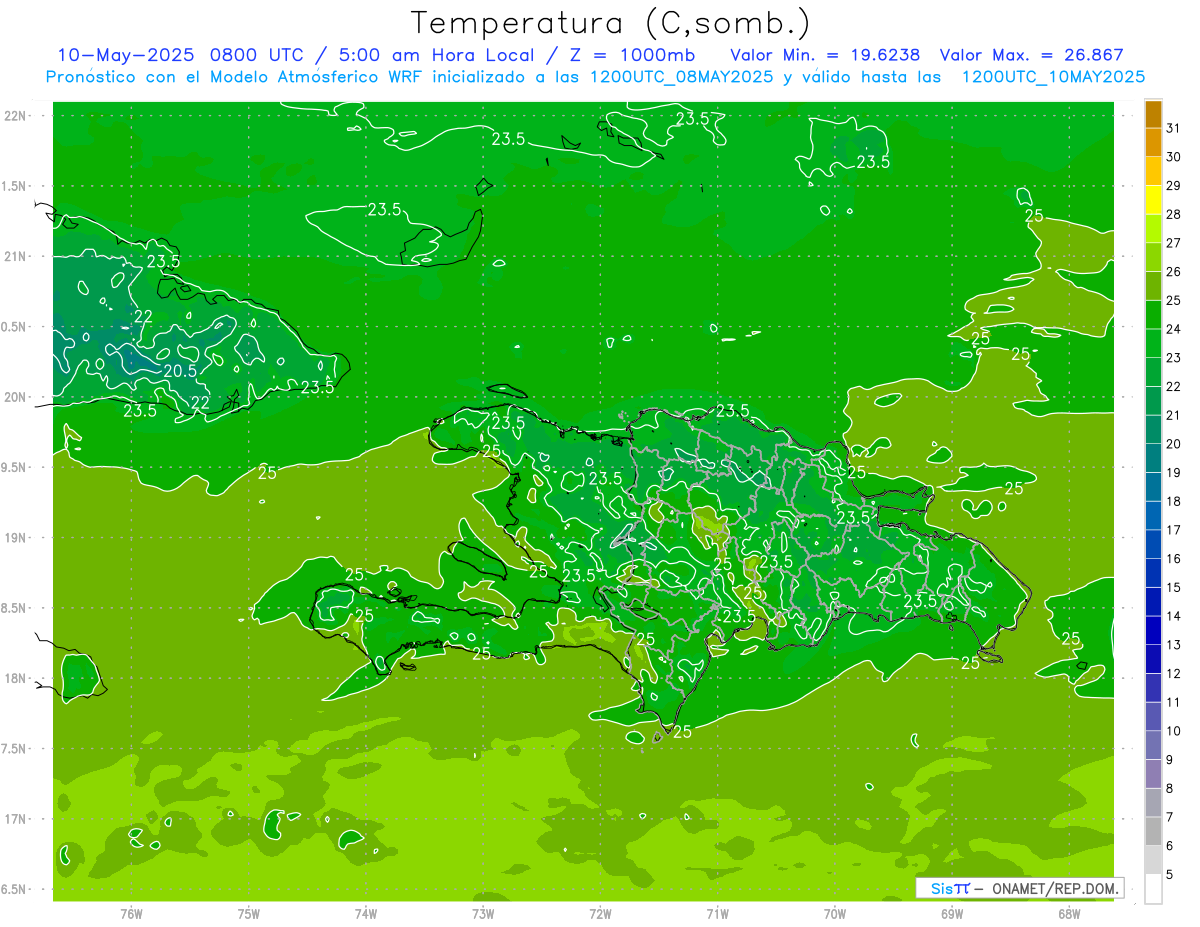Click the "18N" latitude axis label
This screenshot has width=1200, height=927.
tap(14, 678)
